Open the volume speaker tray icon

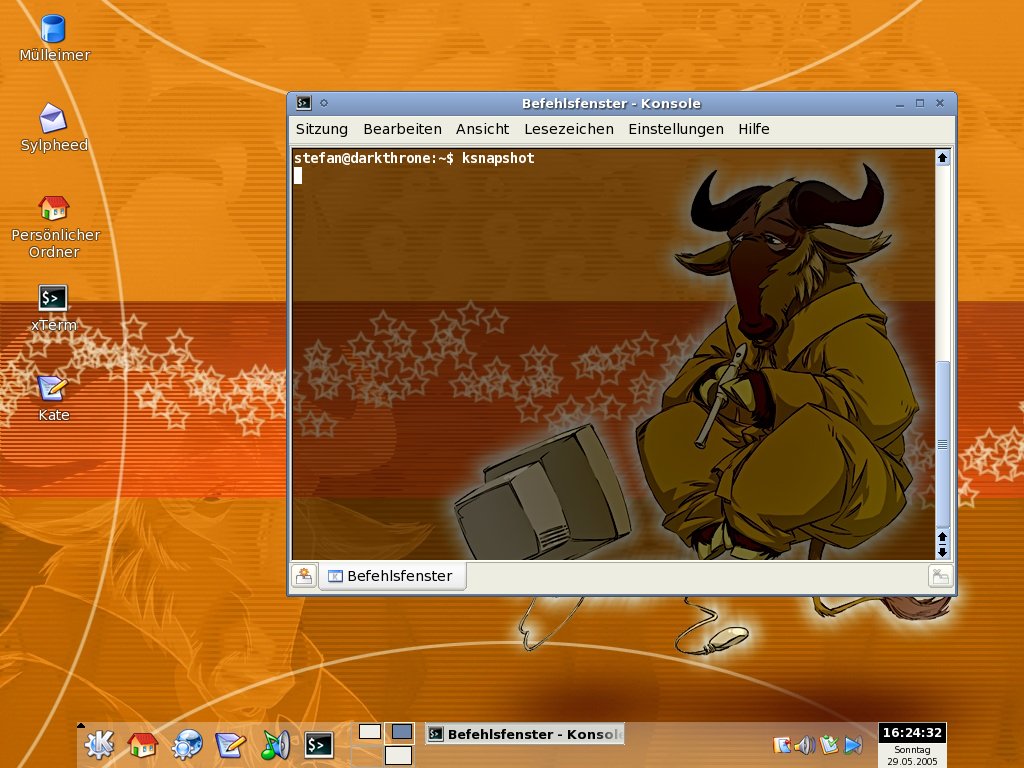(x=805, y=745)
